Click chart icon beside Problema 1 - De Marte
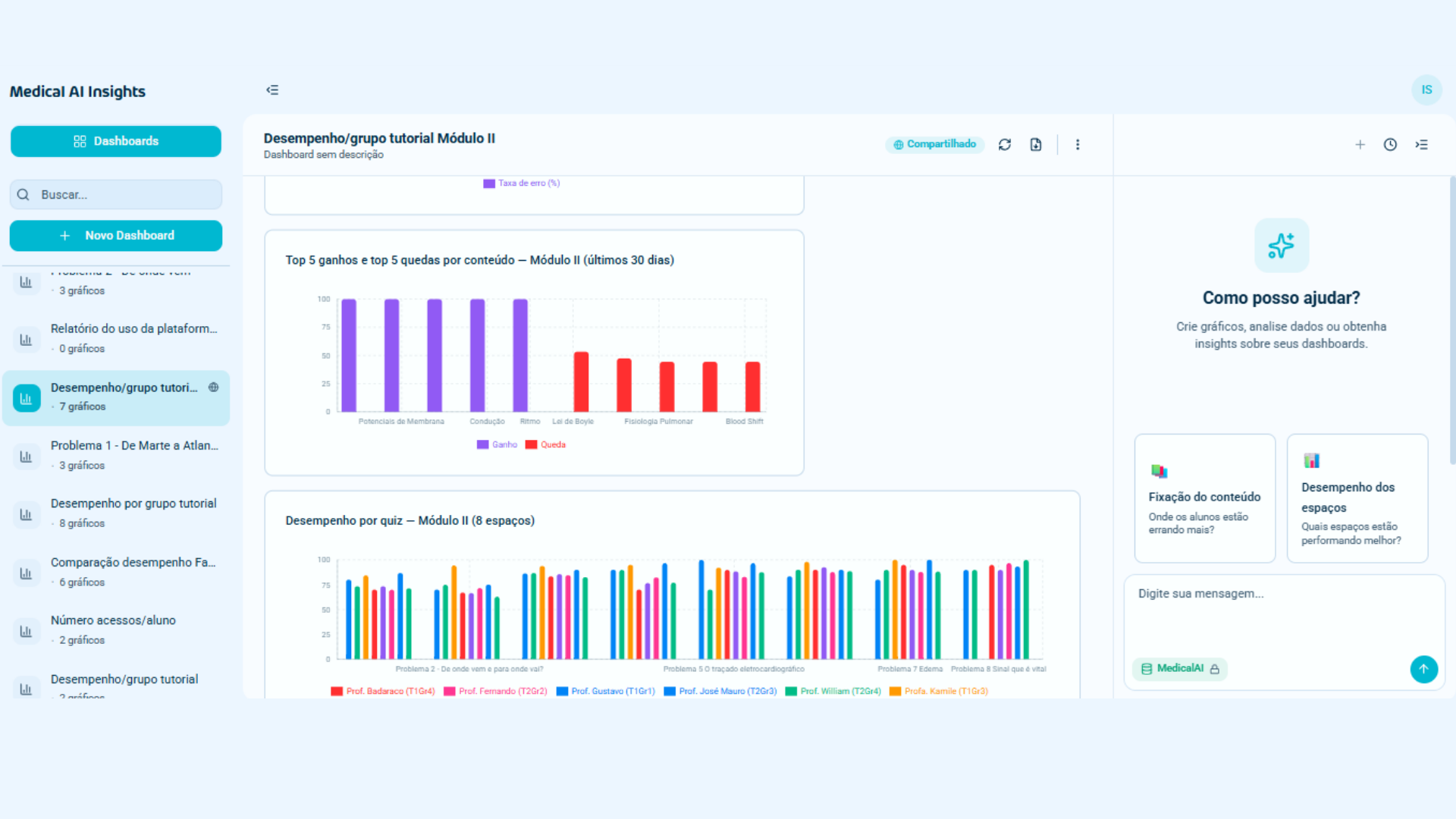Image resolution: width=1456 pixels, height=819 pixels. click(26, 457)
